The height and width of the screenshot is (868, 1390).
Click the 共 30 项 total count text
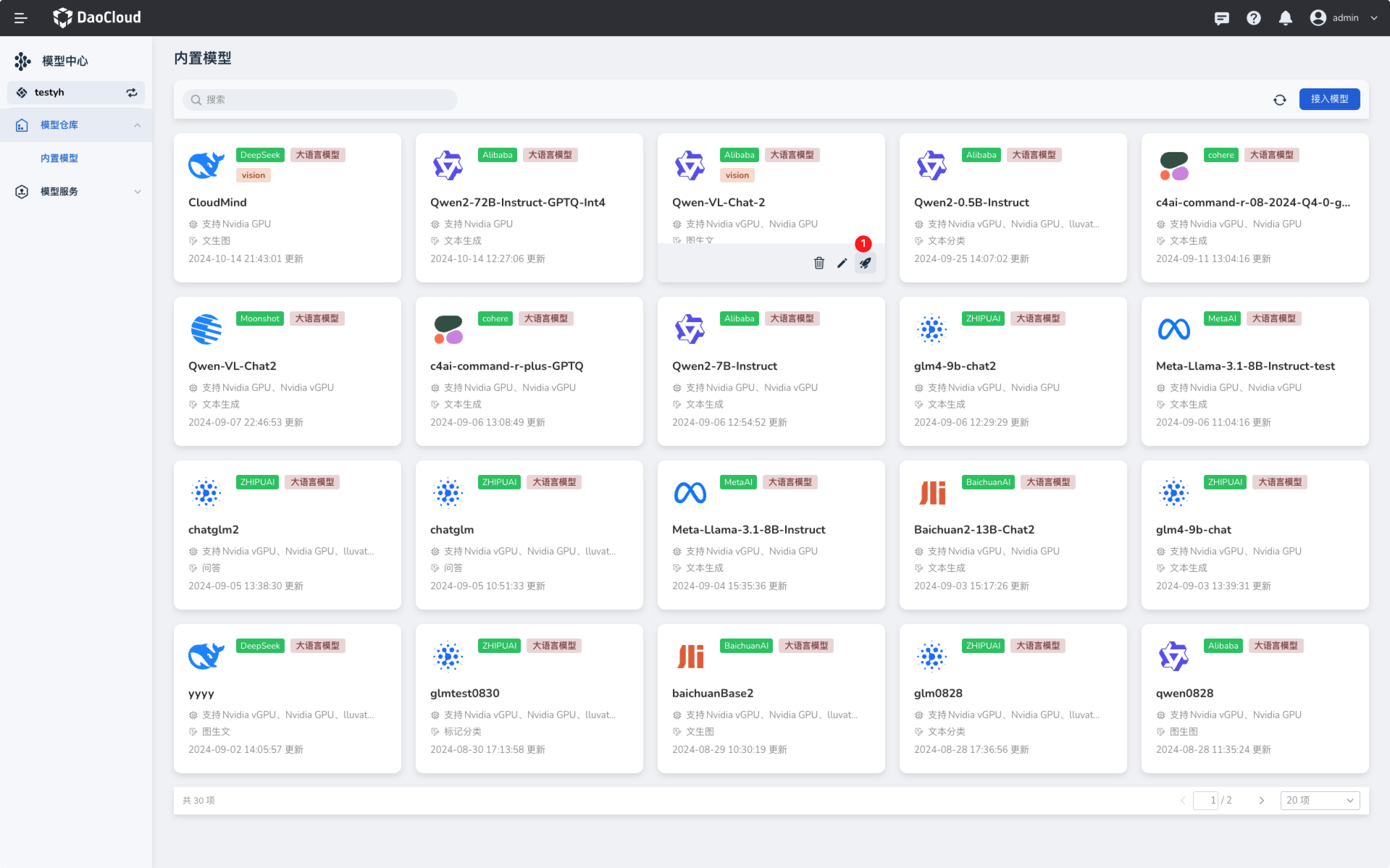click(198, 801)
